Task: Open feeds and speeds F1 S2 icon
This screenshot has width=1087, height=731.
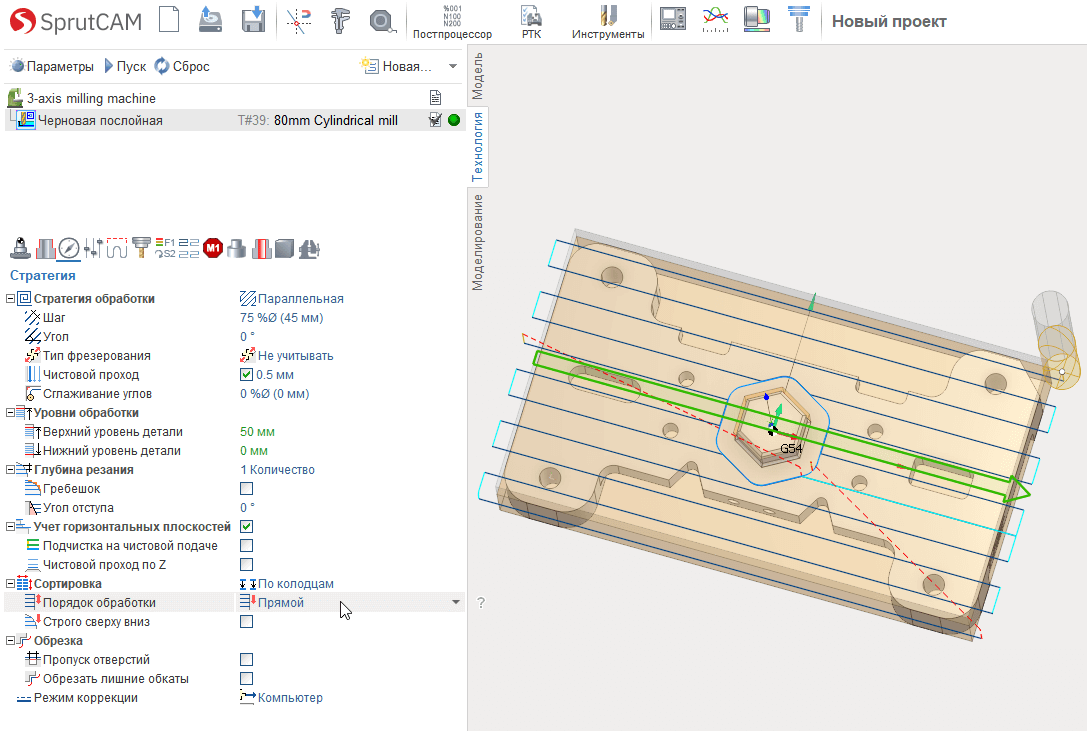Action: tap(165, 248)
